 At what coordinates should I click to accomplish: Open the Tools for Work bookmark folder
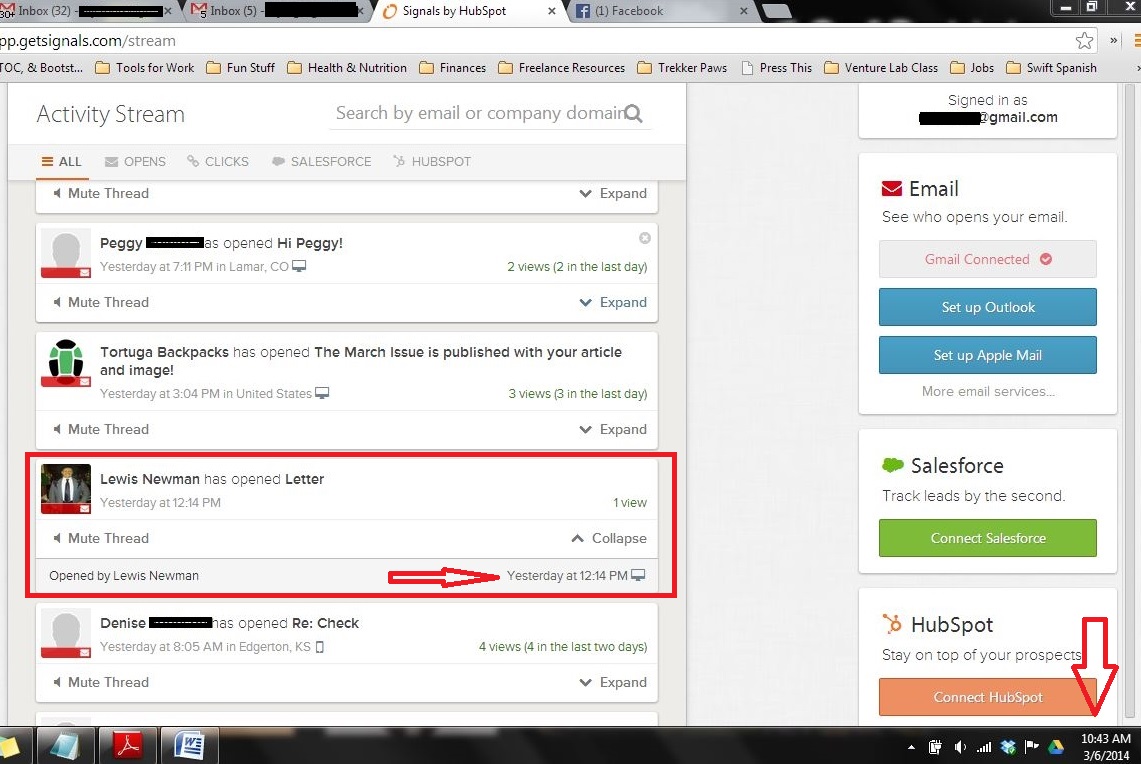coord(145,68)
